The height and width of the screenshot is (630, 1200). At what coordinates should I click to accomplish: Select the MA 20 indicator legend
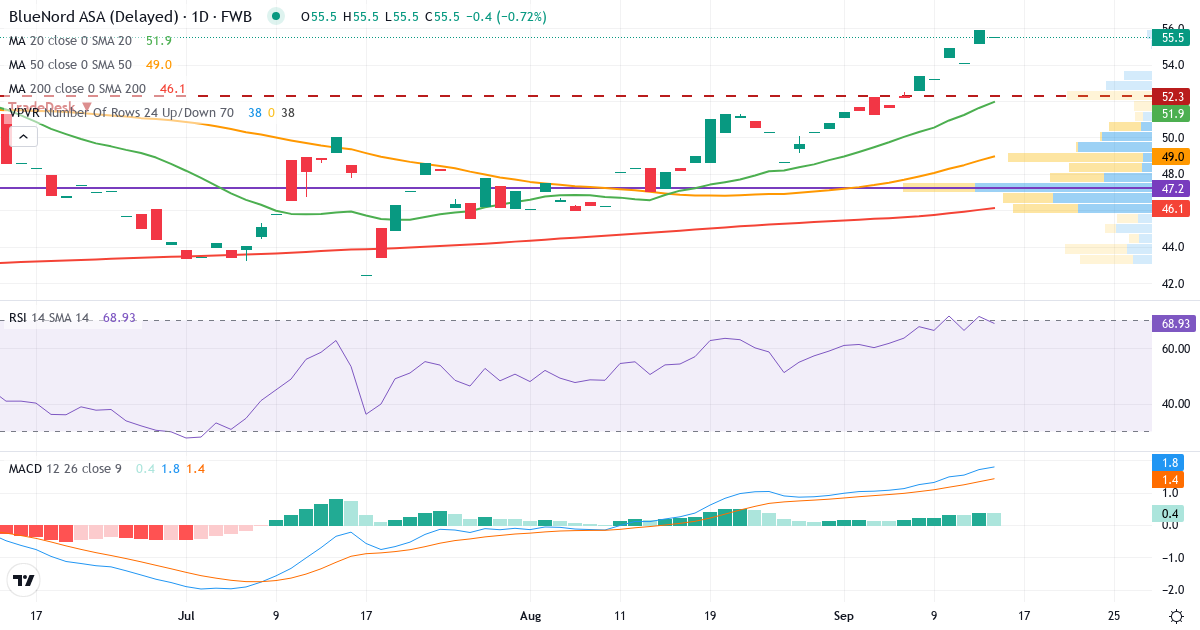[70, 41]
